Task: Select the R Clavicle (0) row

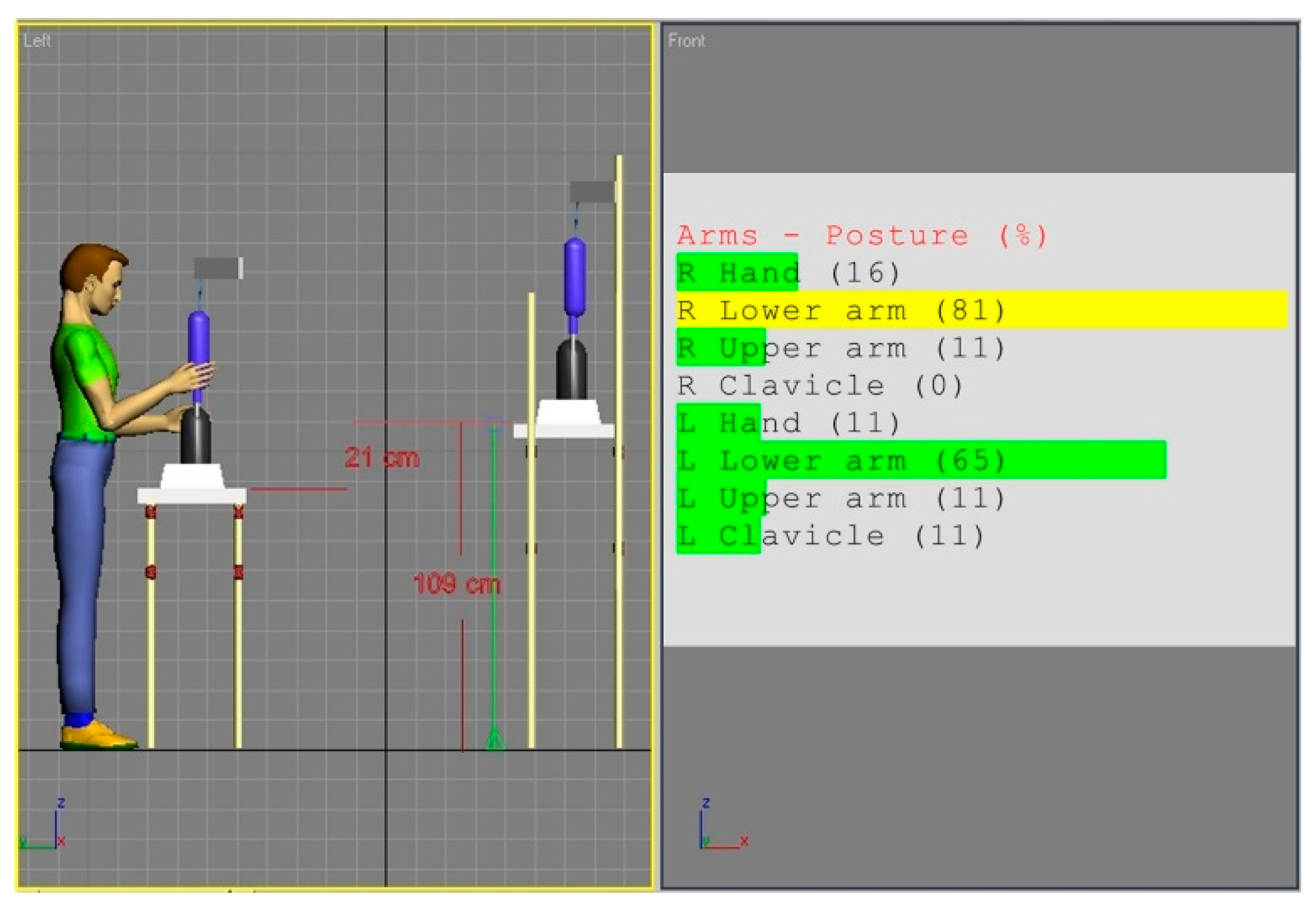Action: click(819, 386)
